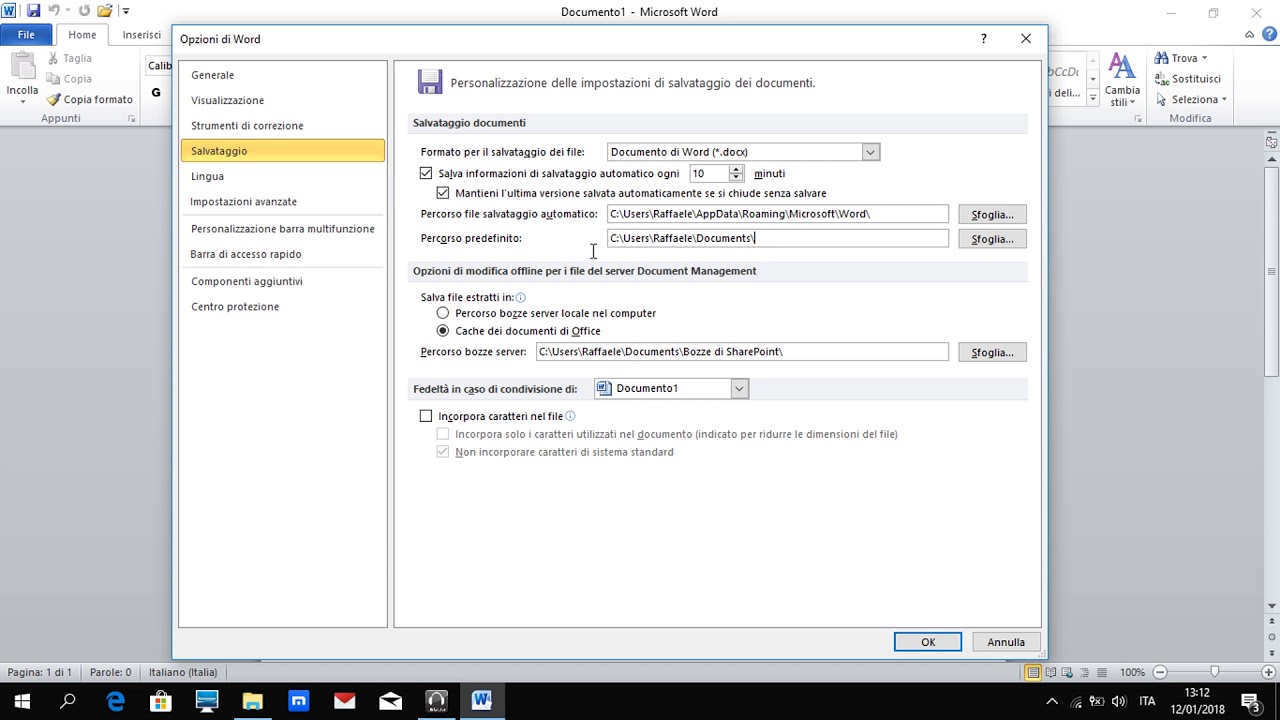Select the Salvataggio category
The image size is (1280, 720).
(x=282, y=151)
